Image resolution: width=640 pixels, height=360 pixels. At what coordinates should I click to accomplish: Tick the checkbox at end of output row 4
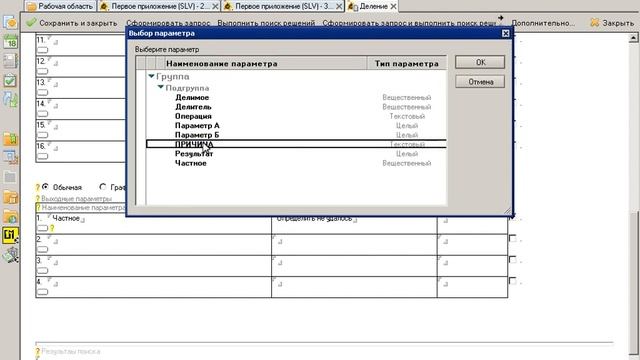(x=513, y=281)
